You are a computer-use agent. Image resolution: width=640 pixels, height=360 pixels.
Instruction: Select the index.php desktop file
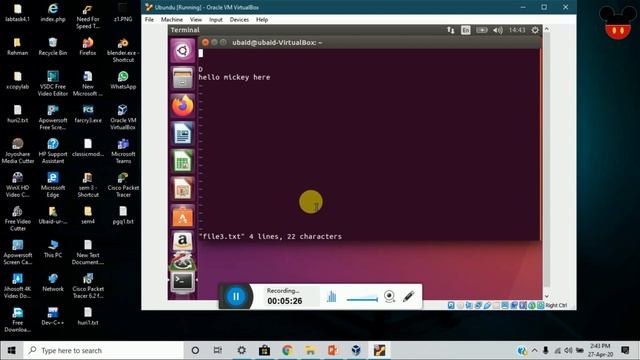pos(53,12)
